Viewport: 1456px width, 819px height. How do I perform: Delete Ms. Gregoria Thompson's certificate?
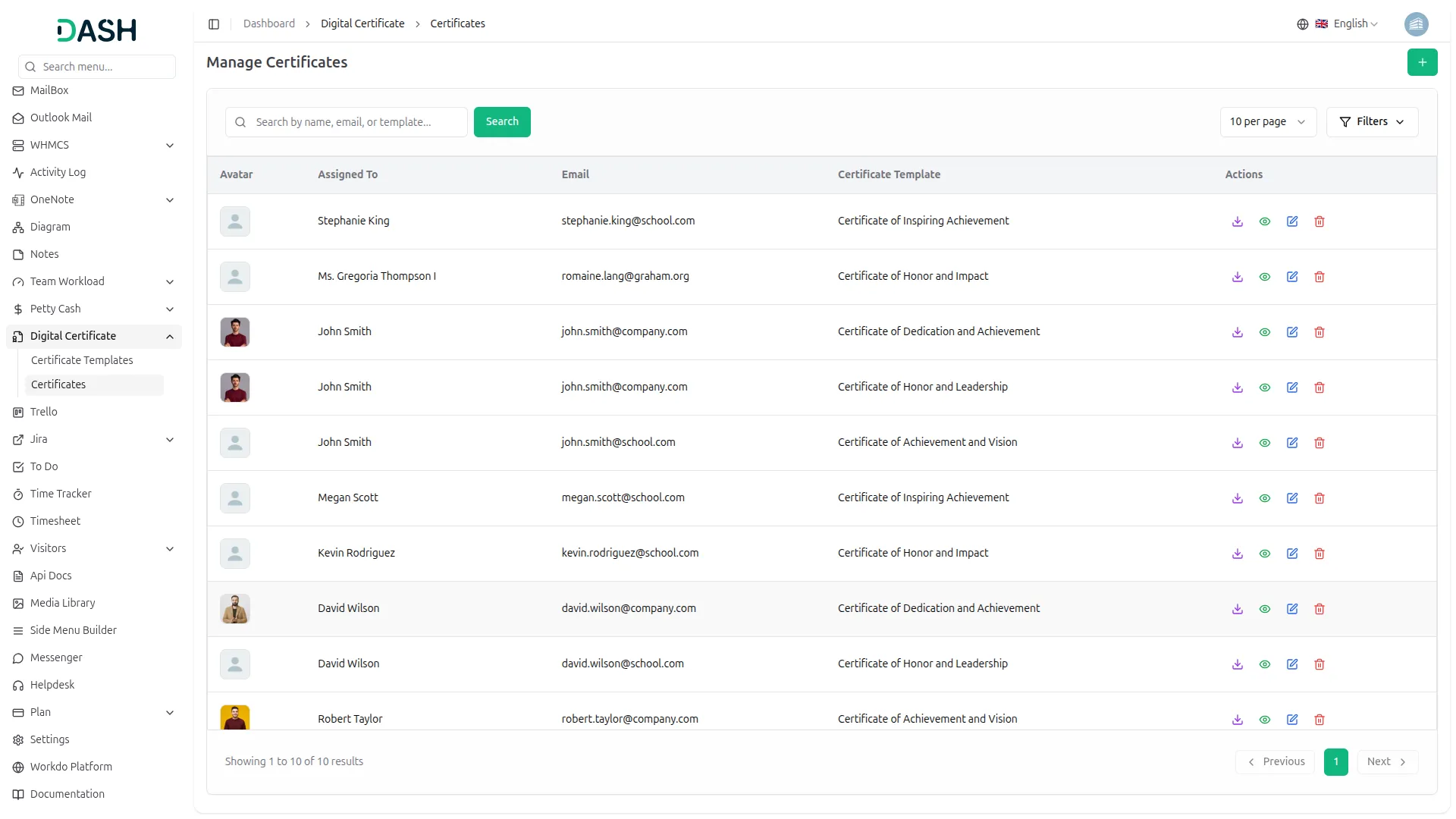pos(1319,277)
